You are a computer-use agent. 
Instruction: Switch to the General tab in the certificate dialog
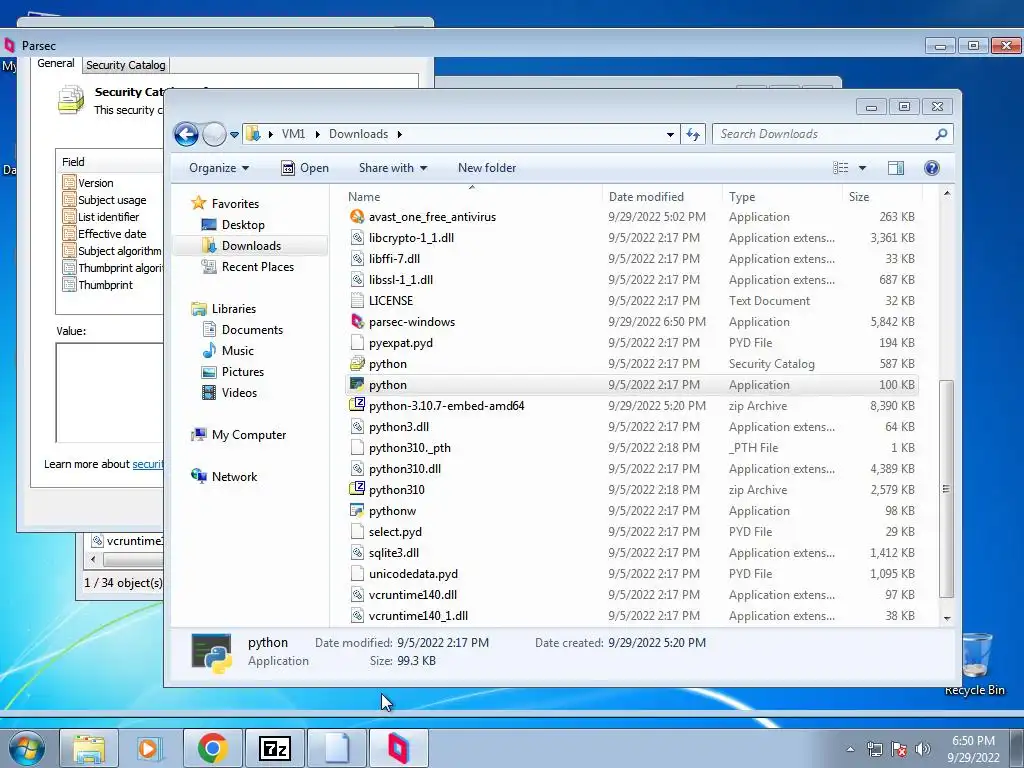(x=56, y=63)
